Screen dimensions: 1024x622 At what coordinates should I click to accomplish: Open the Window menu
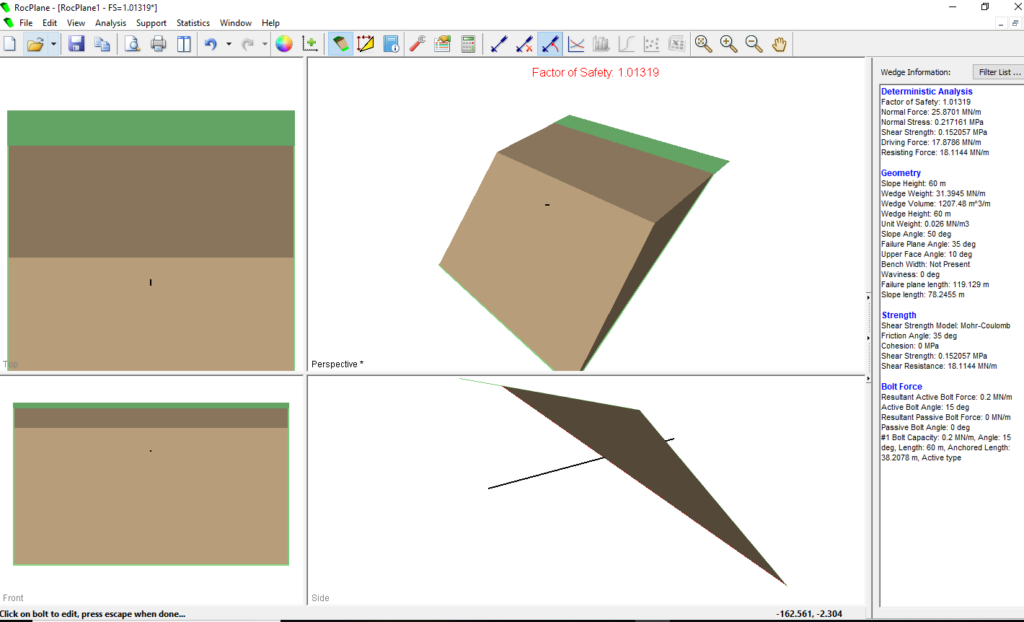[x=235, y=23]
